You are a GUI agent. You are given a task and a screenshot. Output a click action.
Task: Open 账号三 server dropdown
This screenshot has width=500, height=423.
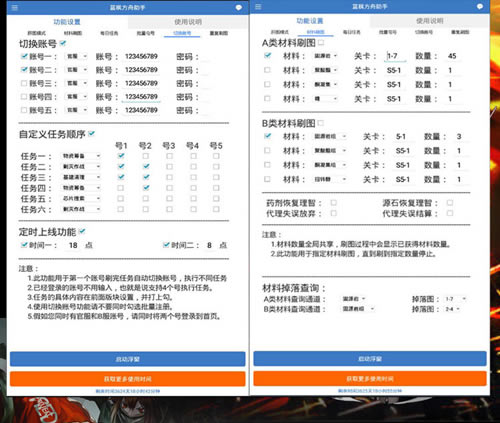(76, 83)
